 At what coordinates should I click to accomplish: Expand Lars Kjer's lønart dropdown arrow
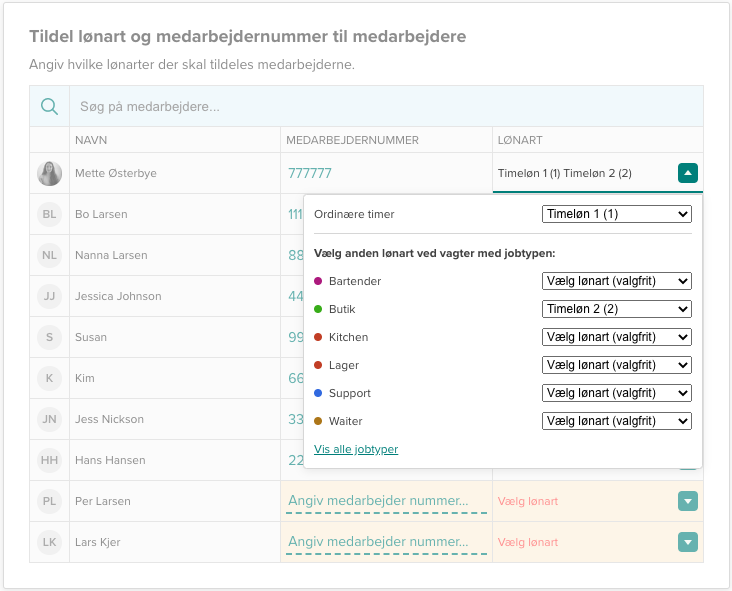[687, 542]
